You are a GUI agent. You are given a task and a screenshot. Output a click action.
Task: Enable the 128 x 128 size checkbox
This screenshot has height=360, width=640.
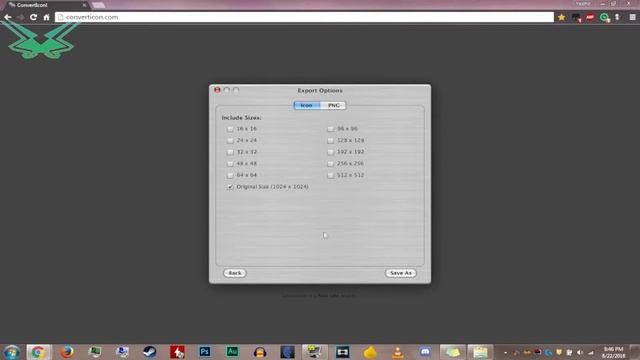(x=331, y=140)
